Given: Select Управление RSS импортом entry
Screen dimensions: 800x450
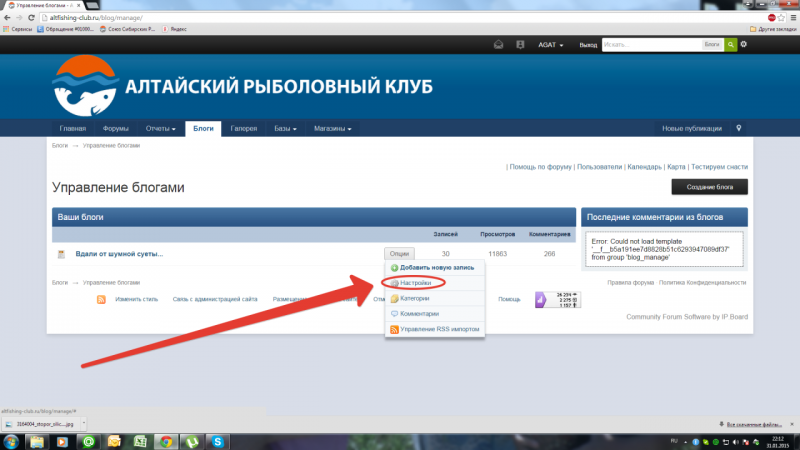Looking at the screenshot, I should point(435,329).
